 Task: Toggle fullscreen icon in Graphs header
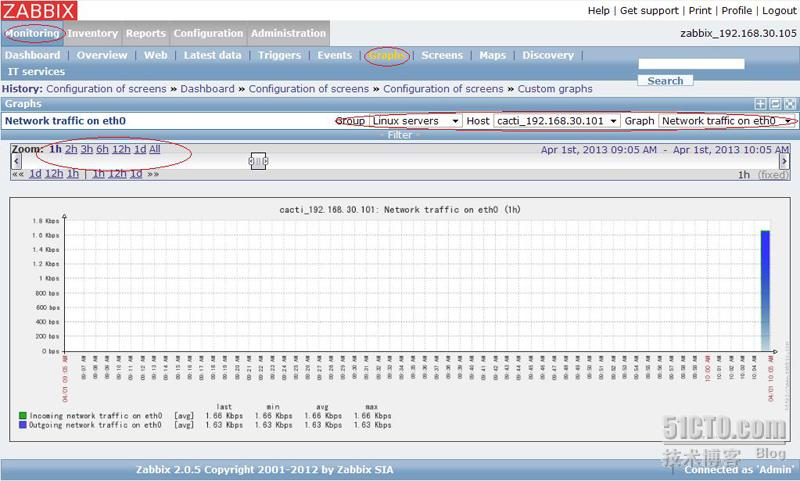(x=790, y=104)
